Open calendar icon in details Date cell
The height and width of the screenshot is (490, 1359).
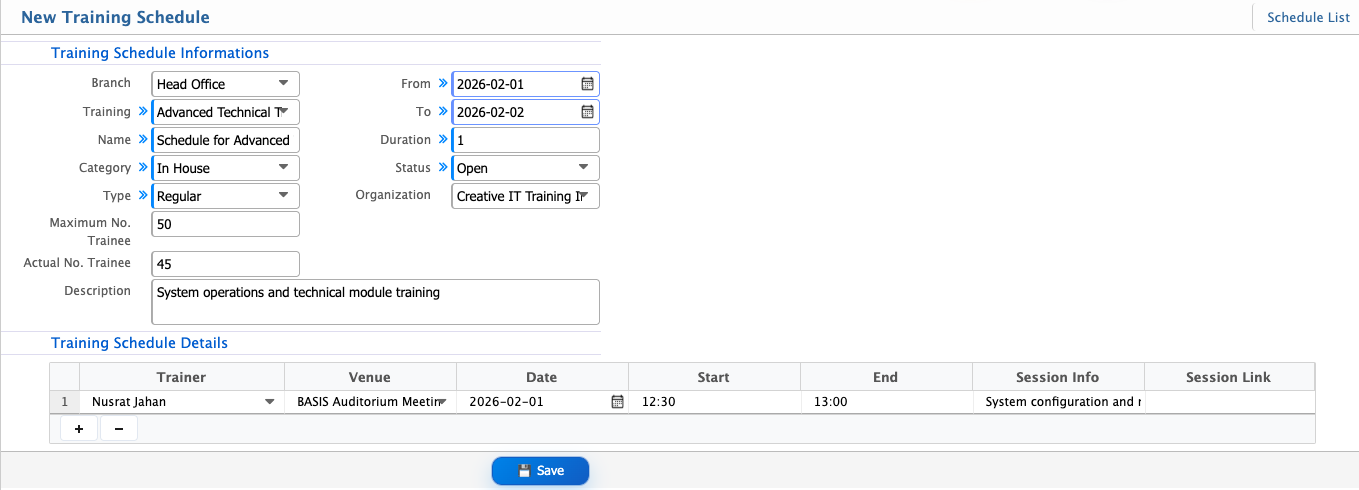pos(617,402)
